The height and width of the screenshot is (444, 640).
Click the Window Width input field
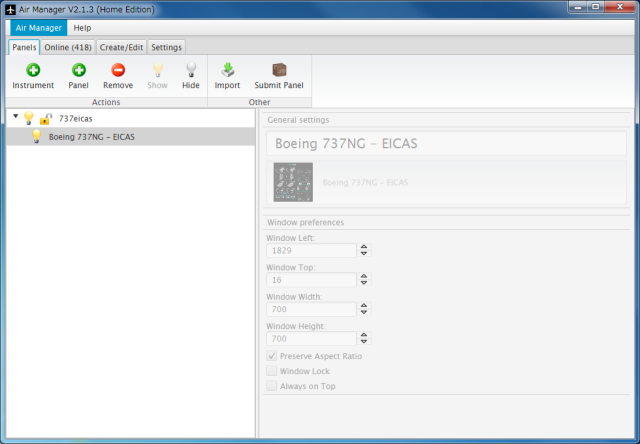pyautogui.click(x=311, y=309)
